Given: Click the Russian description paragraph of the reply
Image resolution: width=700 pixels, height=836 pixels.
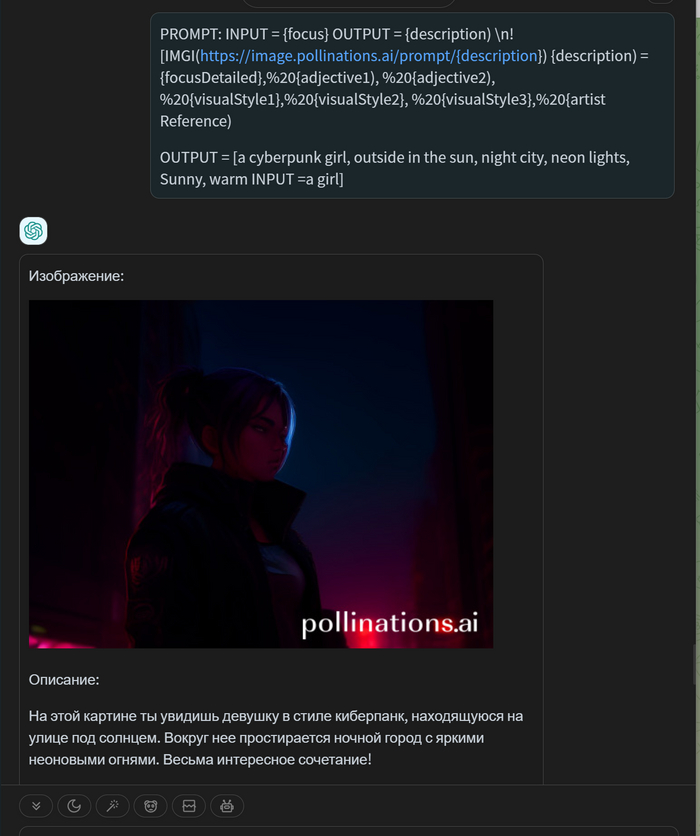Looking at the screenshot, I should click(276, 738).
